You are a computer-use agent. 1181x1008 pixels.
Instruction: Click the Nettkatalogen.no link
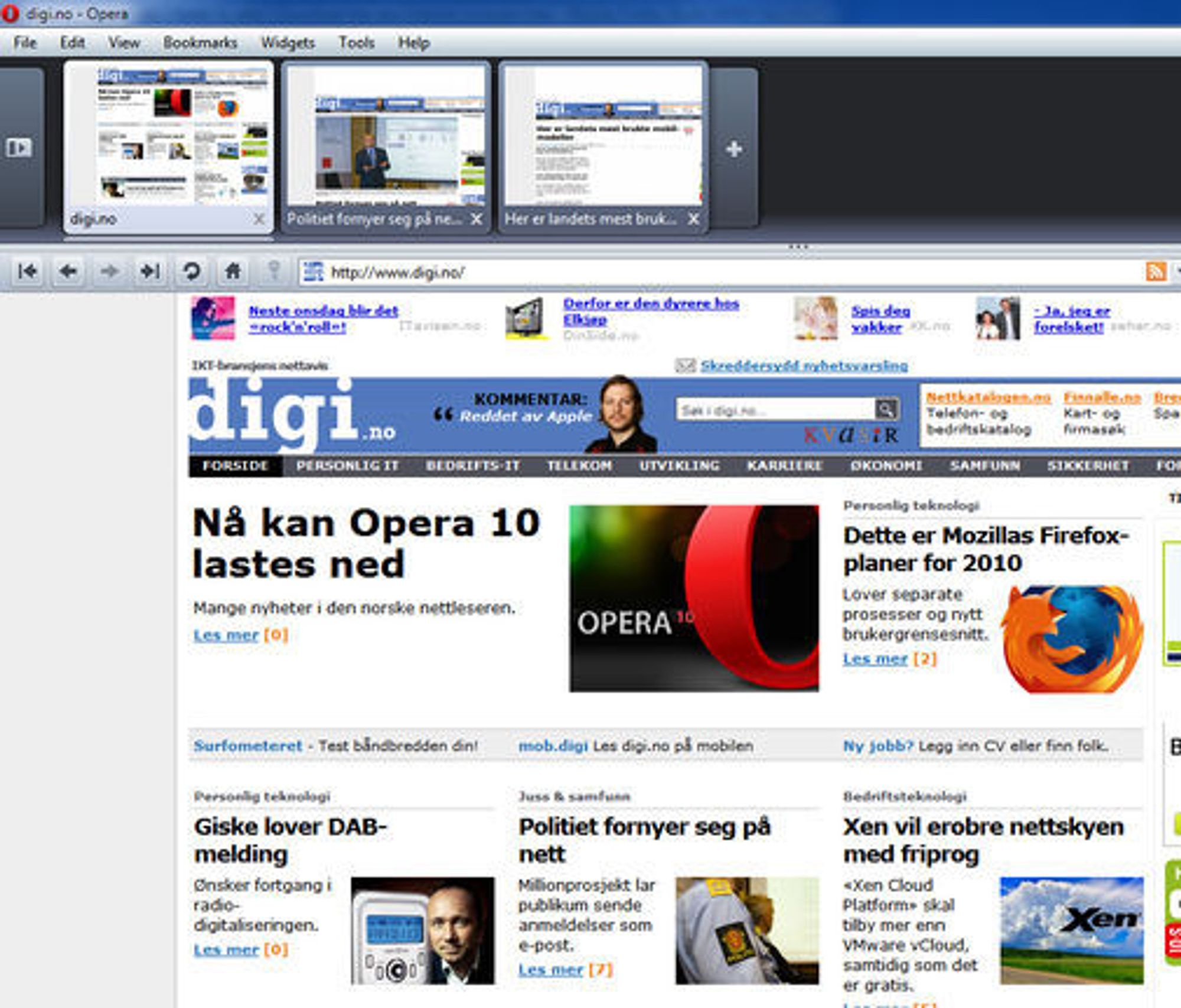(988, 397)
